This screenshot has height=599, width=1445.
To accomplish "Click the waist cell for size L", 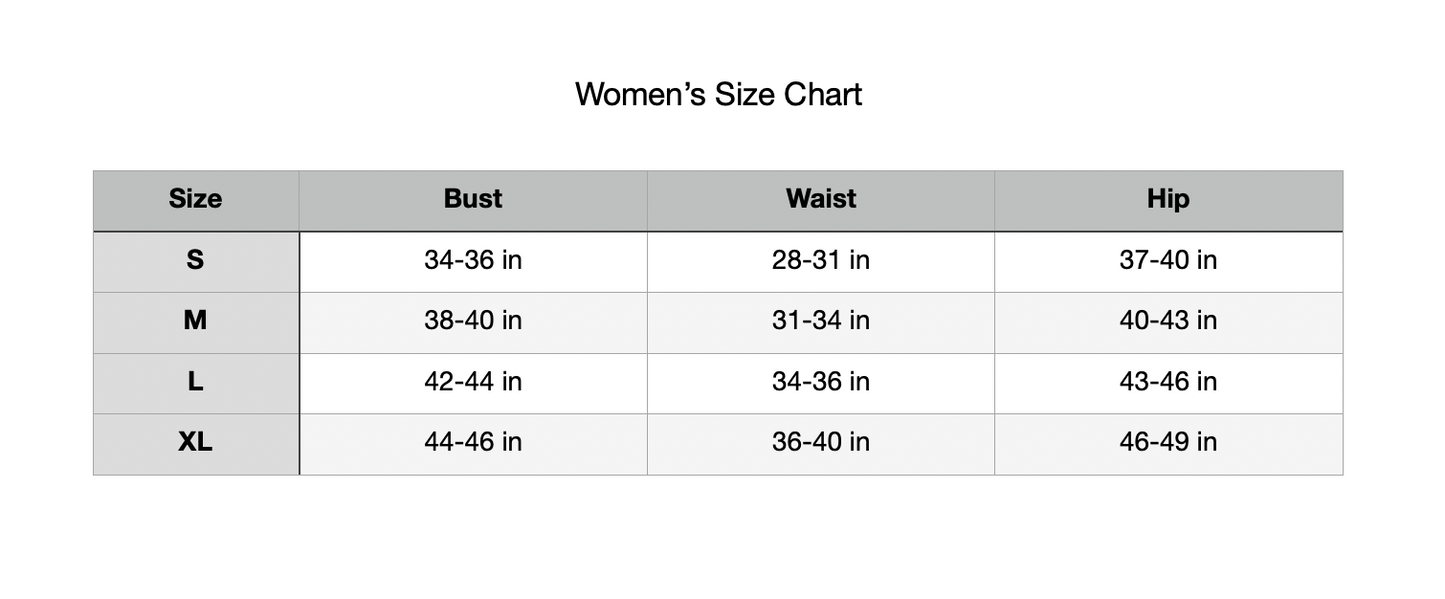I will click(821, 382).
